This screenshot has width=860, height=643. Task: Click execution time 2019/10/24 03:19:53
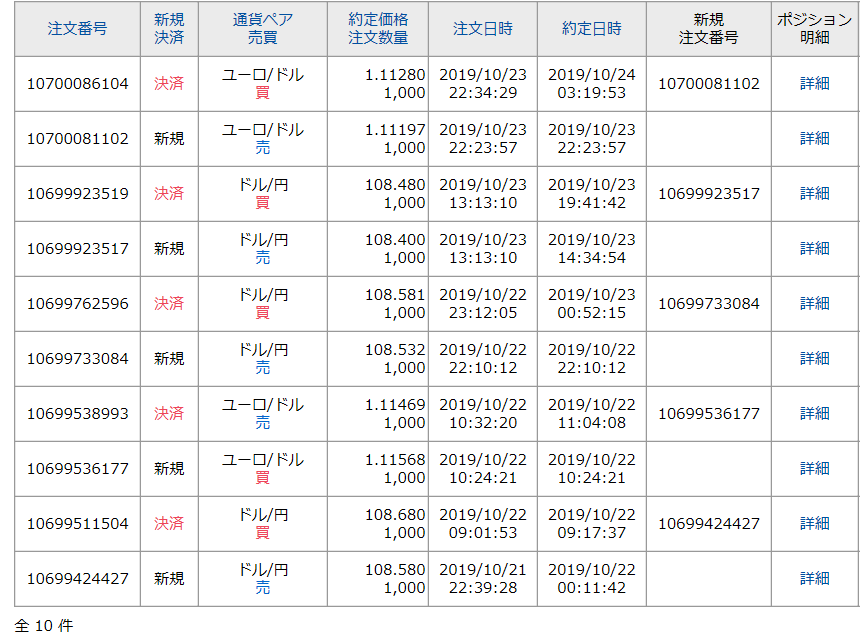click(591, 83)
